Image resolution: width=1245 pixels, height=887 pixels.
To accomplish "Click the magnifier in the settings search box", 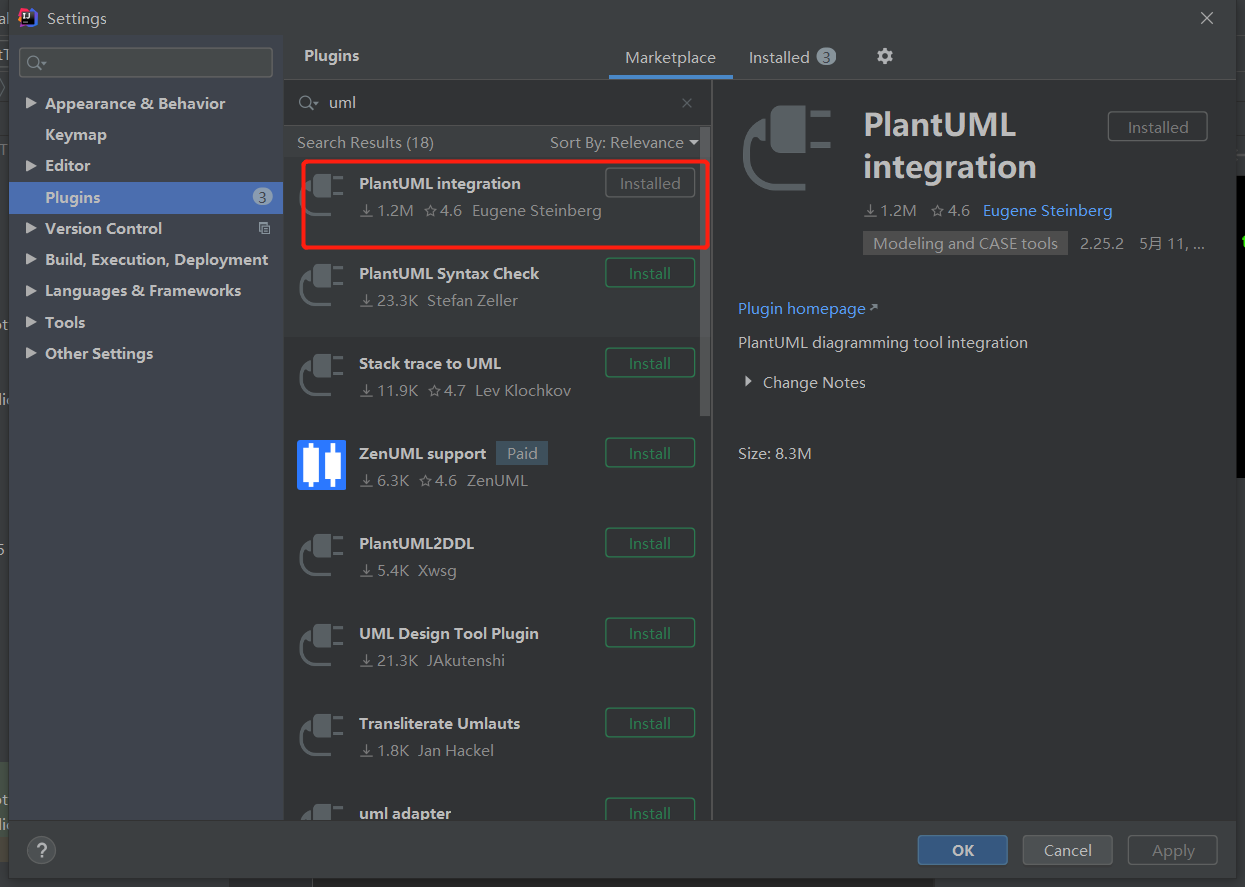I will click(x=33, y=62).
